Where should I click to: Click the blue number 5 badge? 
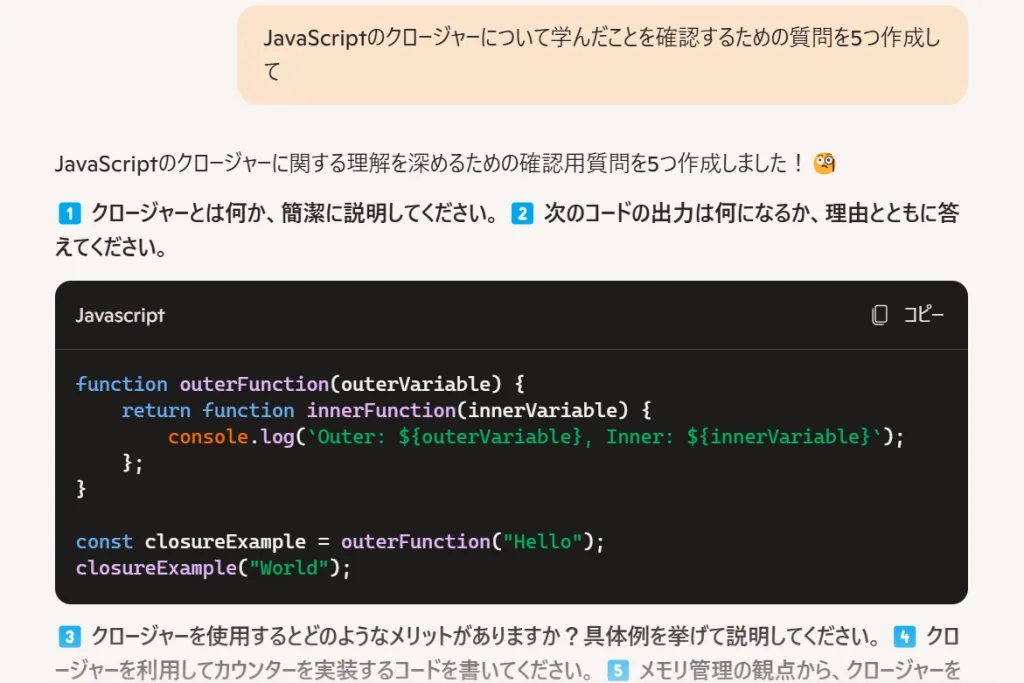tap(618, 670)
